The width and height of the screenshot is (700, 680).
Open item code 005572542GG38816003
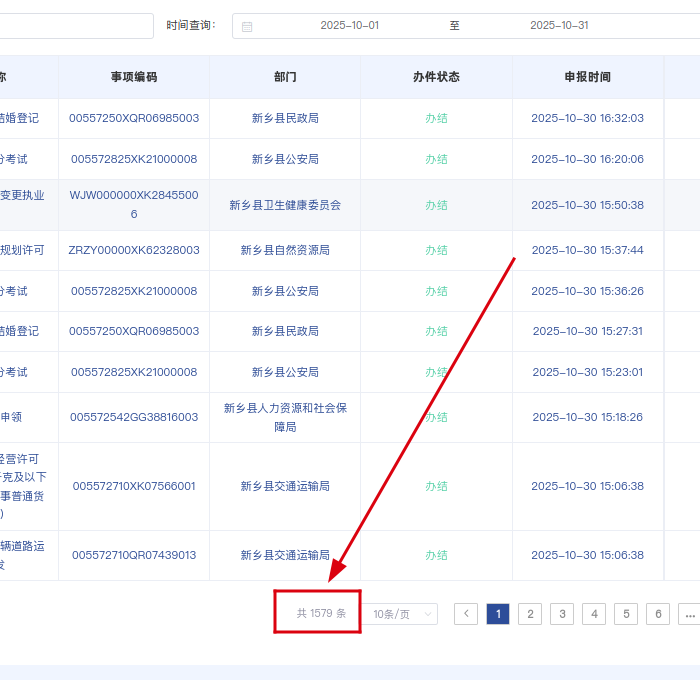coord(134,417)
